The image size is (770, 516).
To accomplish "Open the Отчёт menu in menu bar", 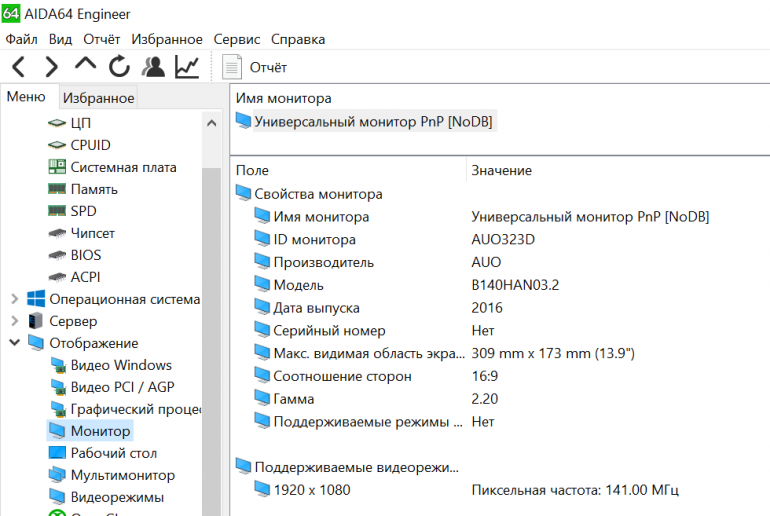I will (102, 39).
